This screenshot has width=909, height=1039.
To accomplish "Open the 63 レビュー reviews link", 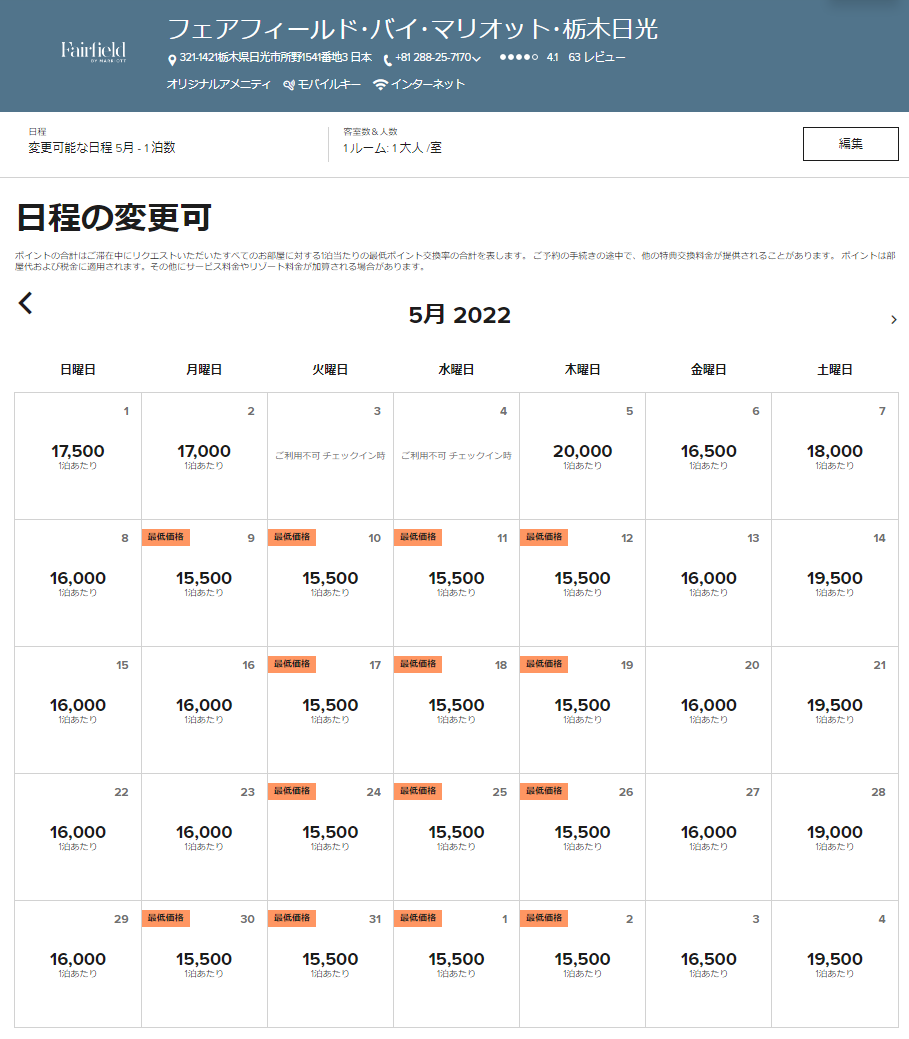I will click(596, 58).
